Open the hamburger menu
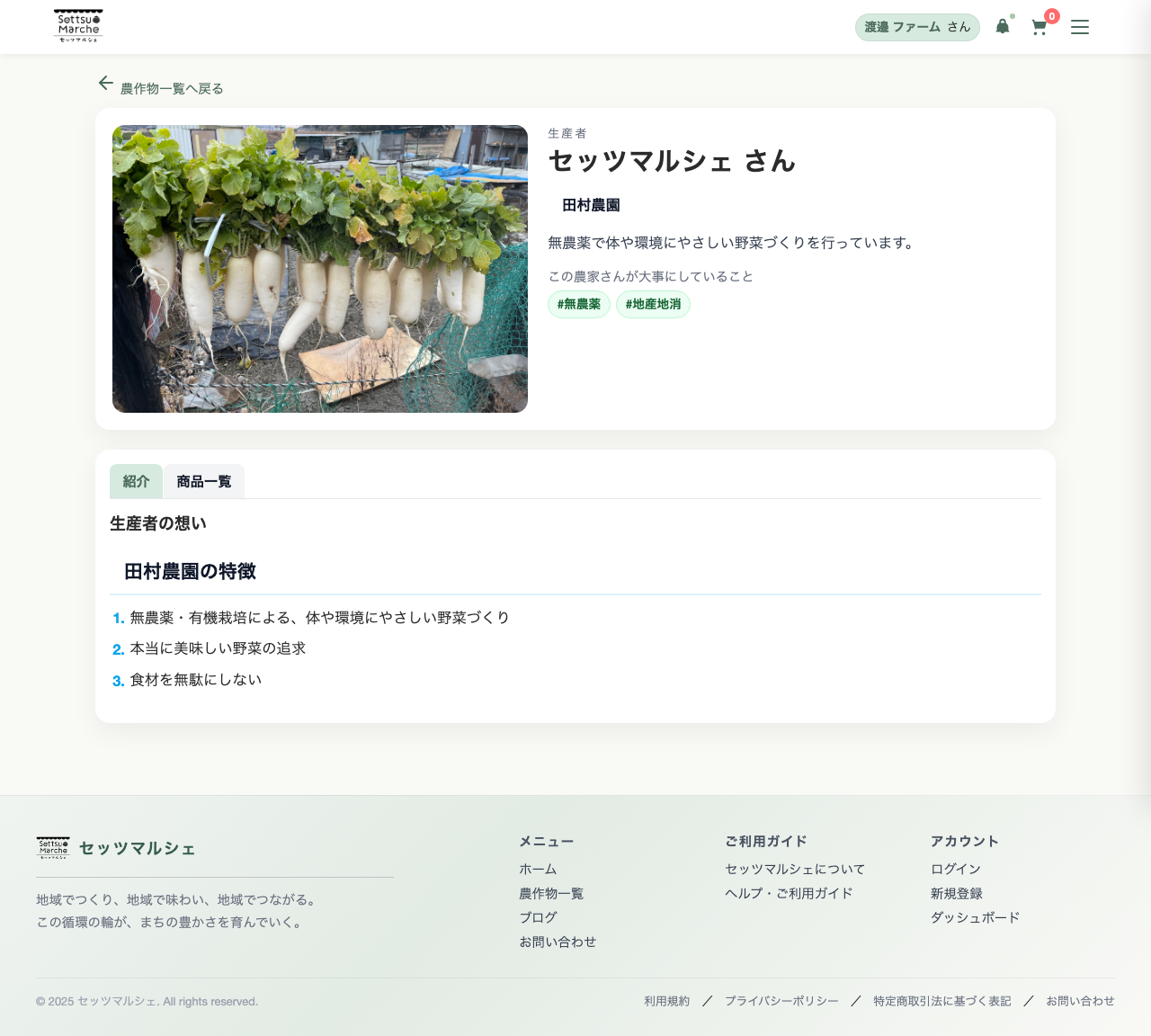This screenshot has width=1151, height=1036. (1080, 27)
